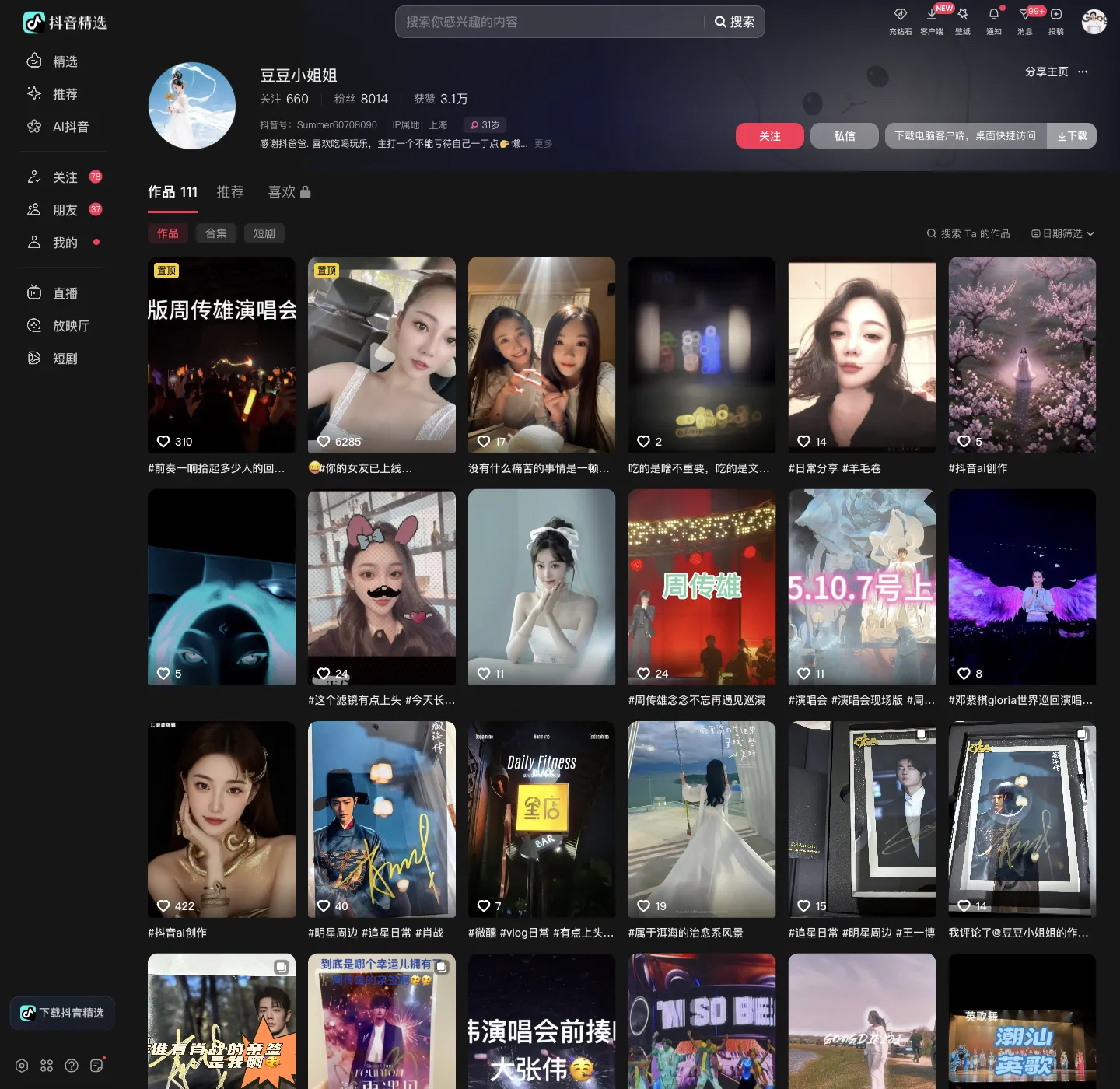Click the 31岁 gender and age tag
The width and height of the screenshot is (1120, 1089).
(485, 125)
